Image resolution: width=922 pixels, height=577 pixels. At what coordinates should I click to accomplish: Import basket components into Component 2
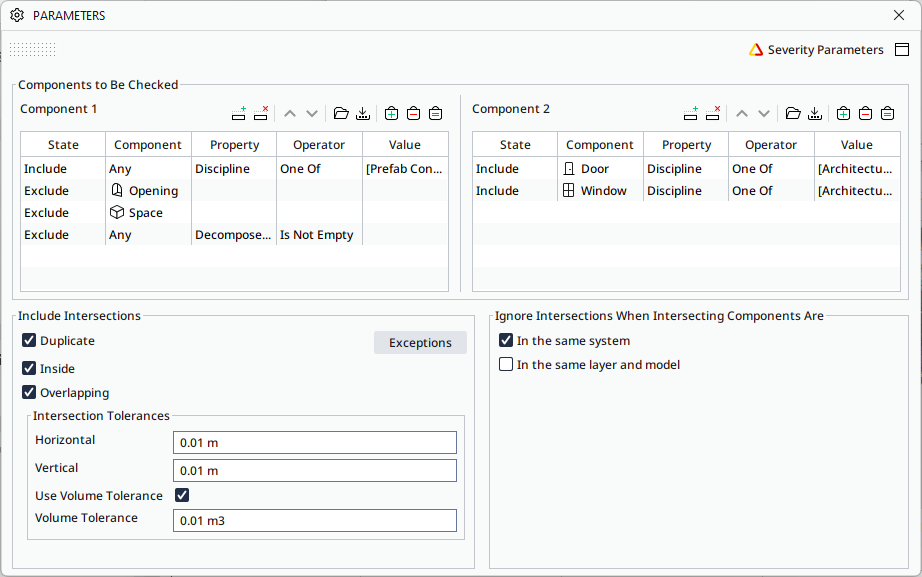815,113
